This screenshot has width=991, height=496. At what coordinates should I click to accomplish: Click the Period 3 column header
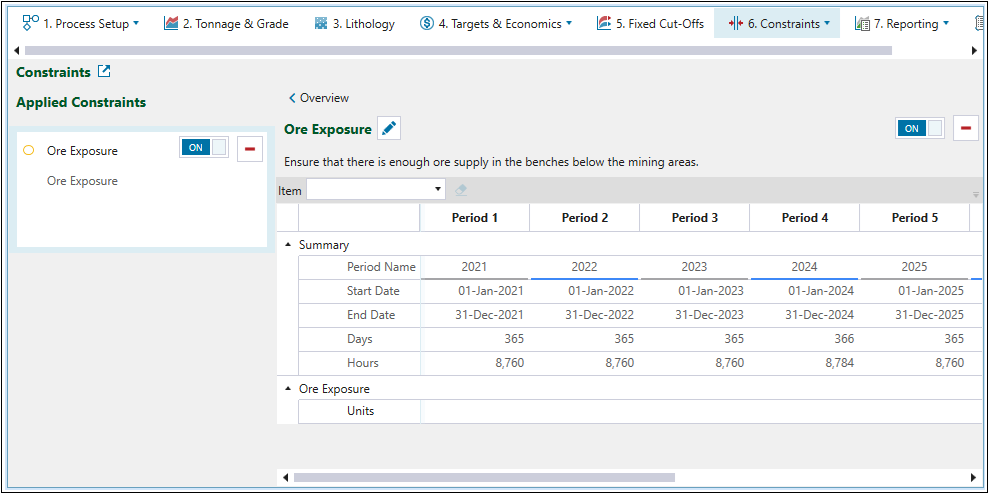[x=695, y=218]
